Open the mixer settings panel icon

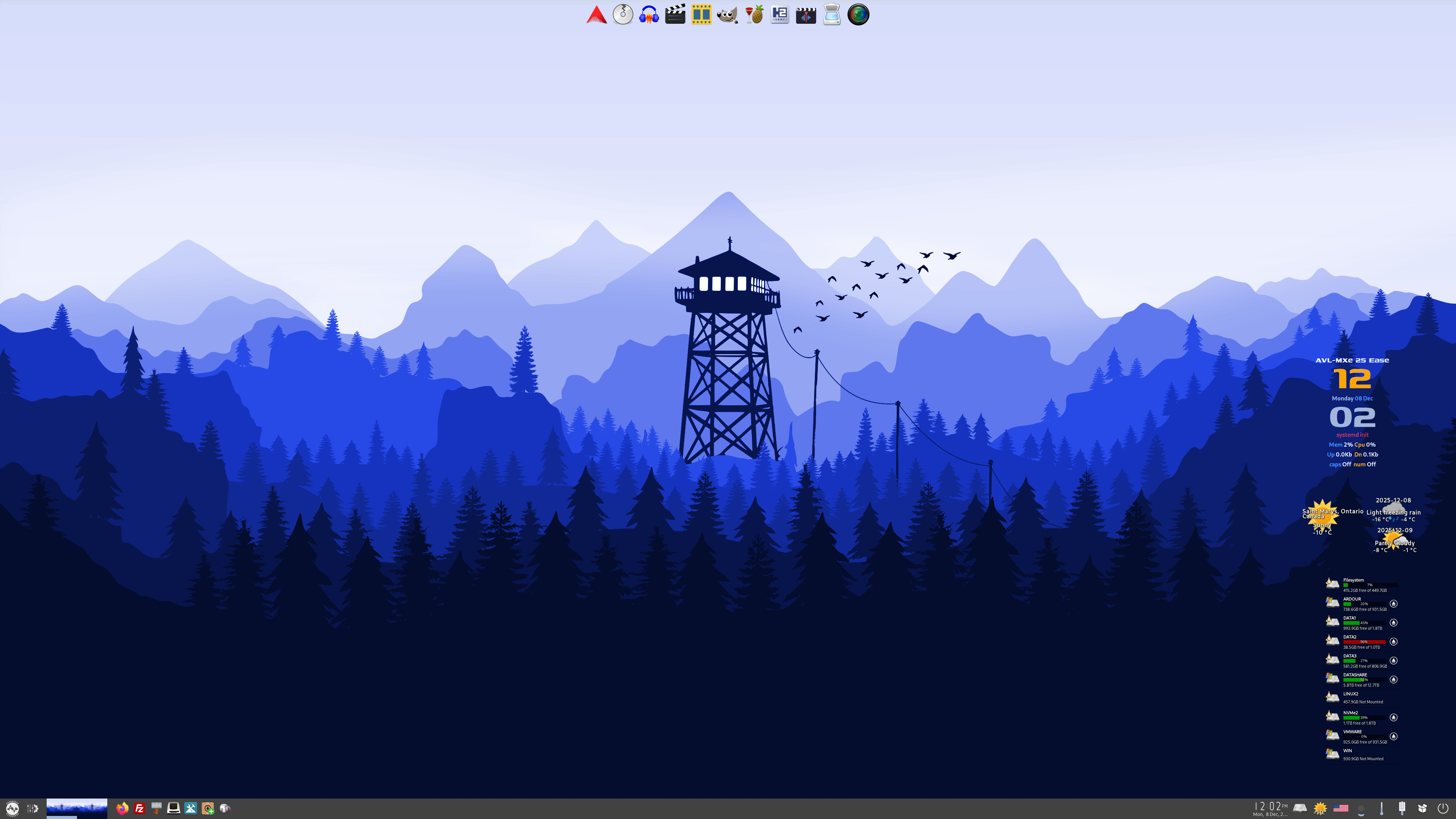(33, 808)
